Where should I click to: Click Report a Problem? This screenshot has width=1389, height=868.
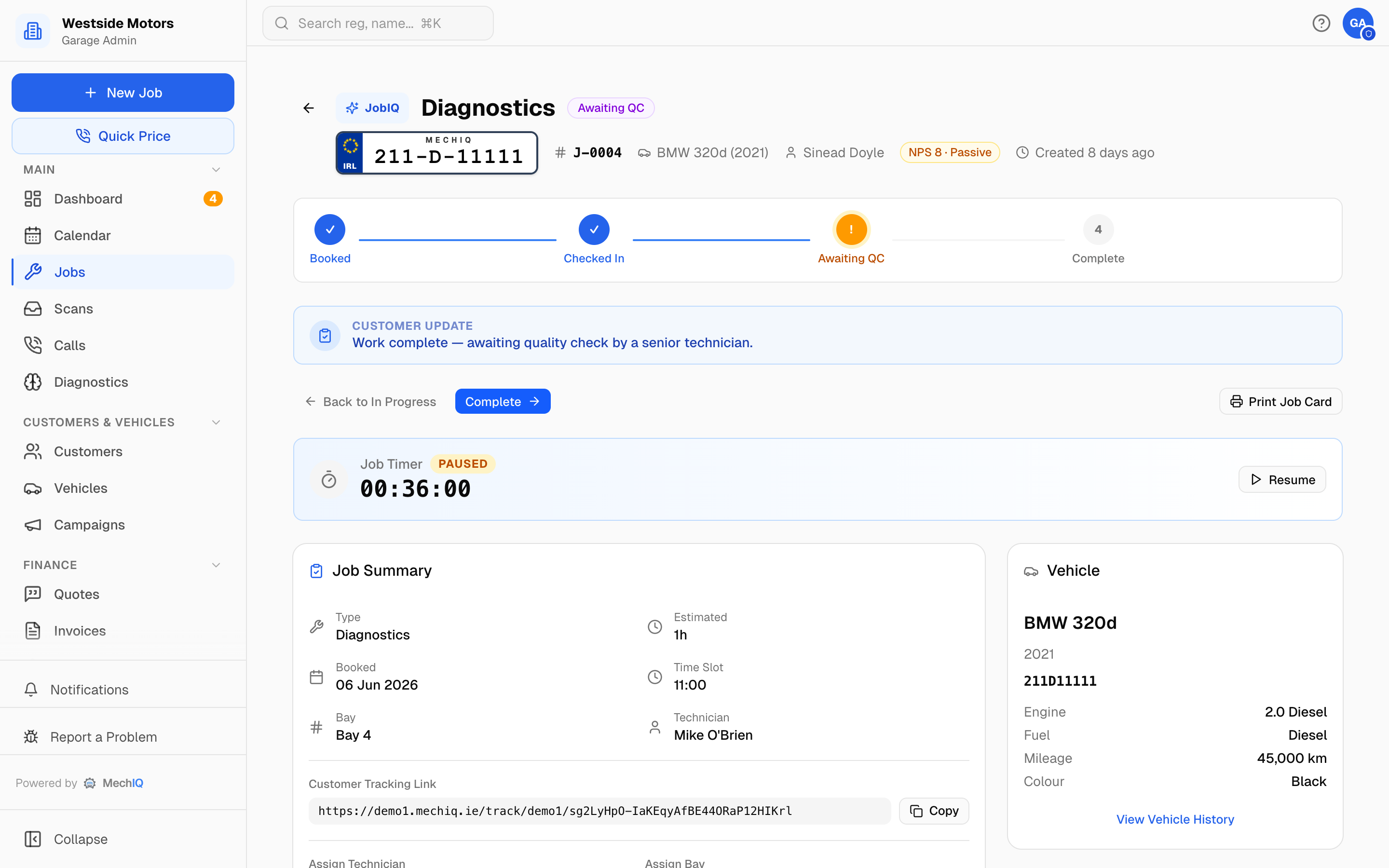[x=123, y=736]
